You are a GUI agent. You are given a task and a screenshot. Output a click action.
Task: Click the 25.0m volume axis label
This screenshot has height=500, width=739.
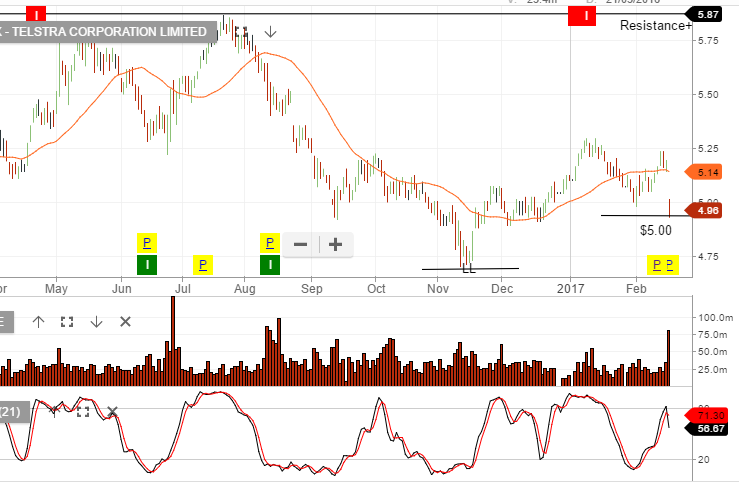713,369
